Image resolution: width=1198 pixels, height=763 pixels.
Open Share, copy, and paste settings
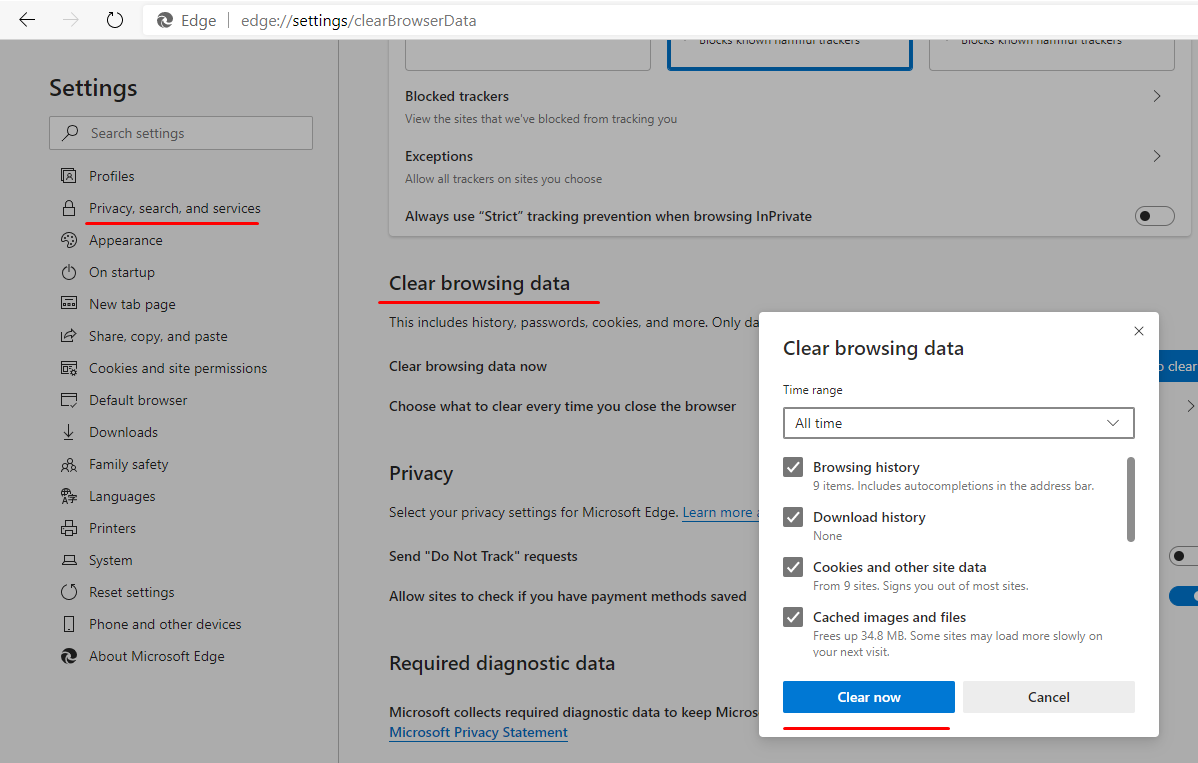(158, 336)
